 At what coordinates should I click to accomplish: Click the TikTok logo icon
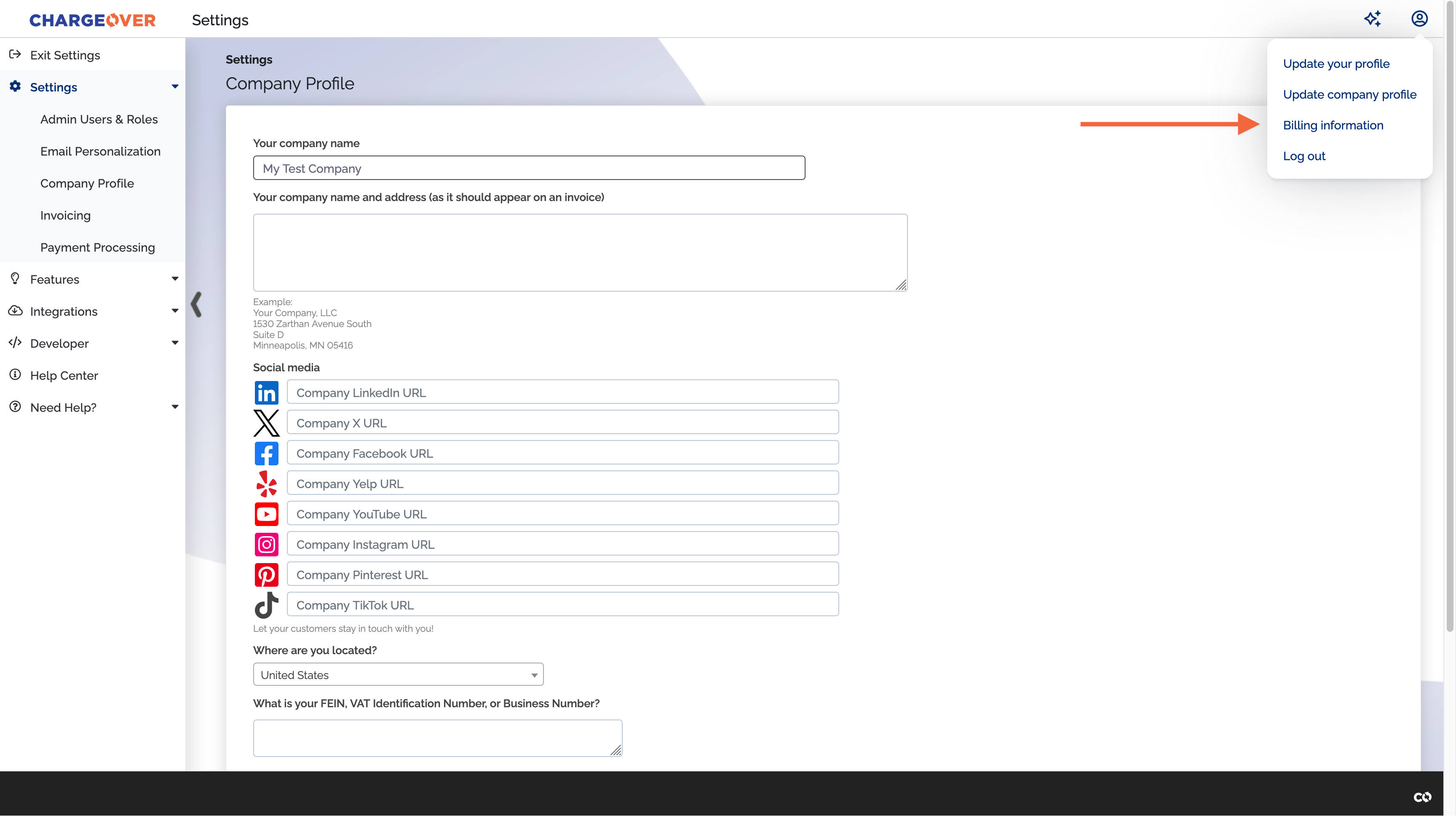tap(266, 605)
